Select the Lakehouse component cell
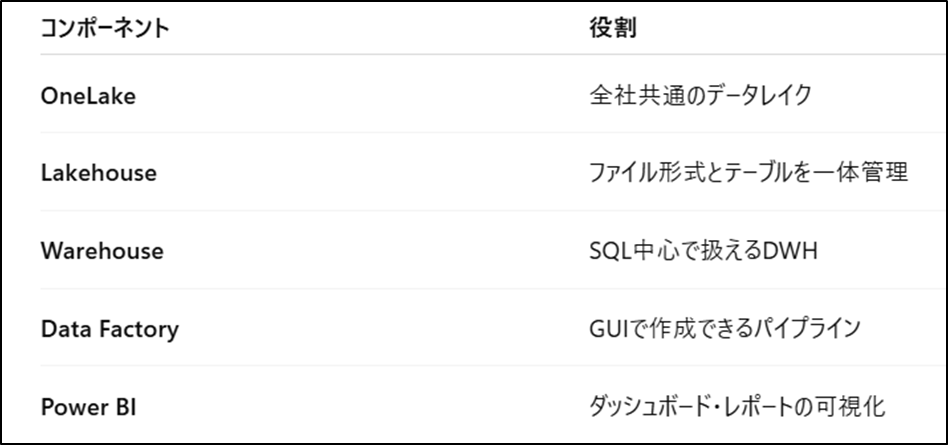Image resolution: width=948 pixels, height=445 pixels. [x=98, y=173]
